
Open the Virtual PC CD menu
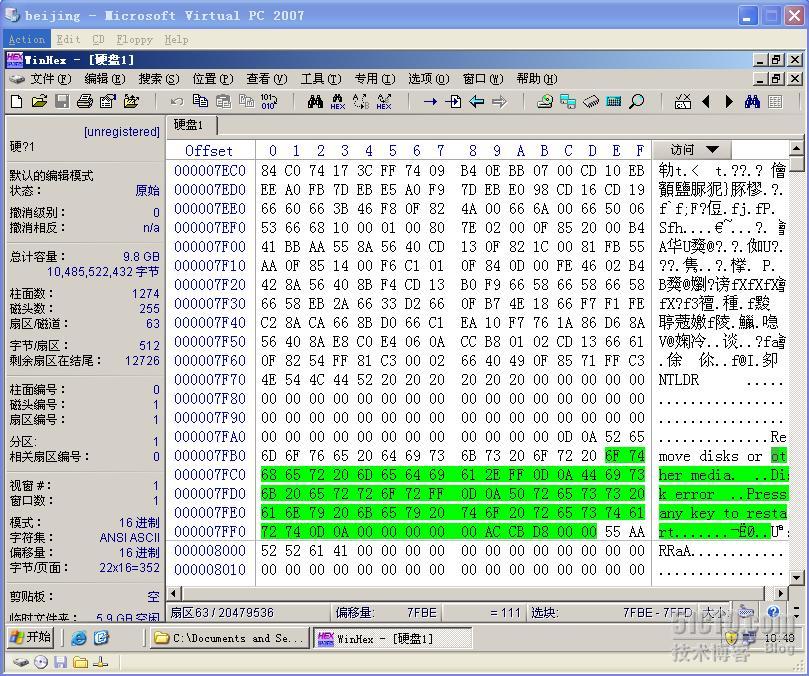99,39
